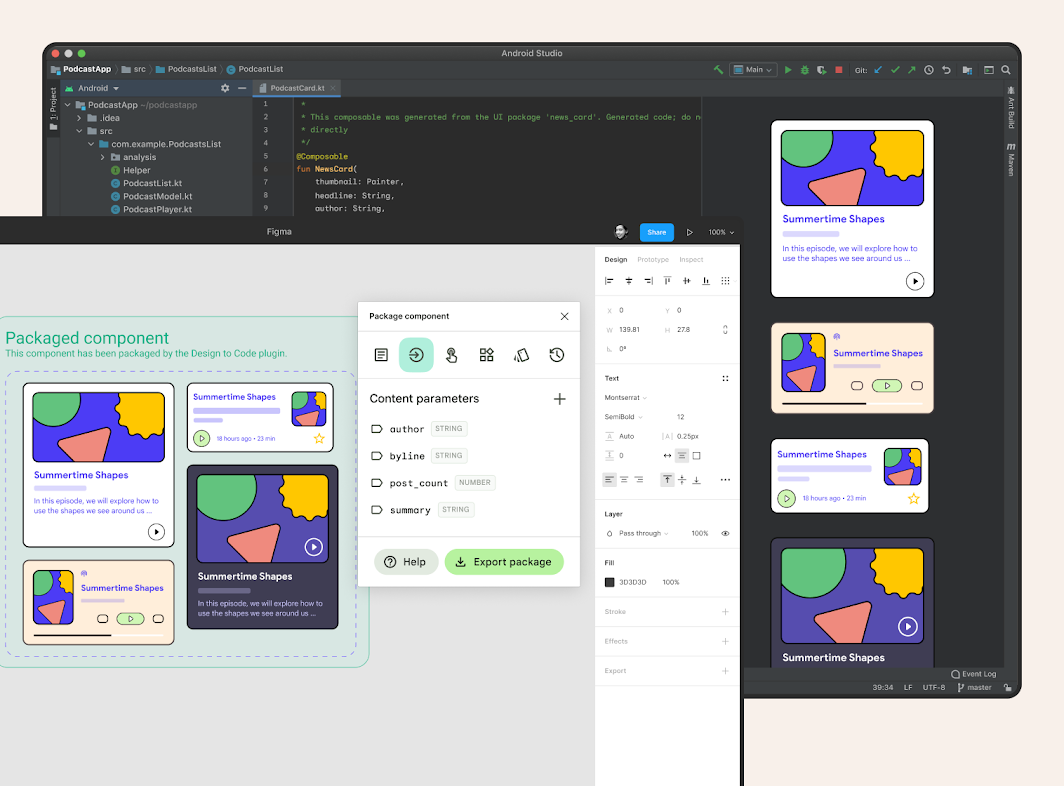
Task: Select fixed size text resizing square
Action: point(696,455)
